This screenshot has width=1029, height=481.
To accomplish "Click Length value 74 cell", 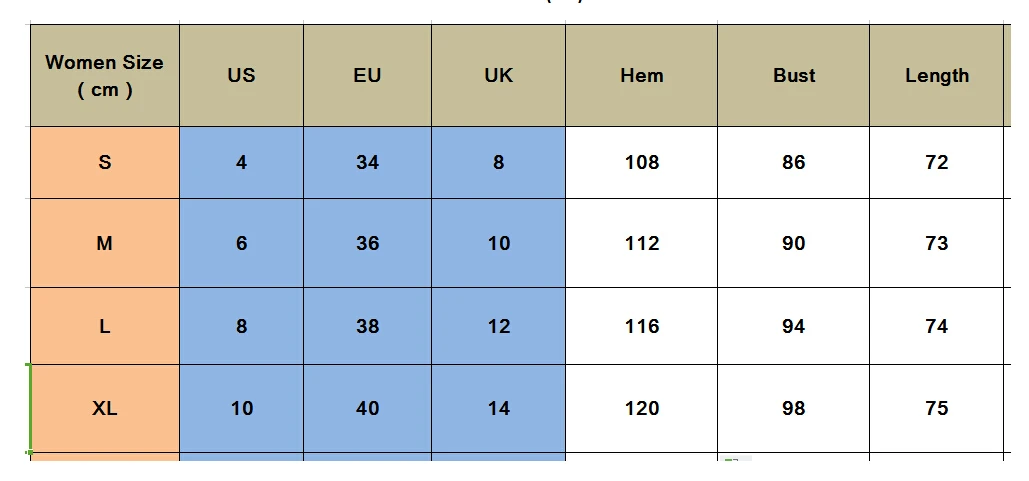I will (936, 326).
